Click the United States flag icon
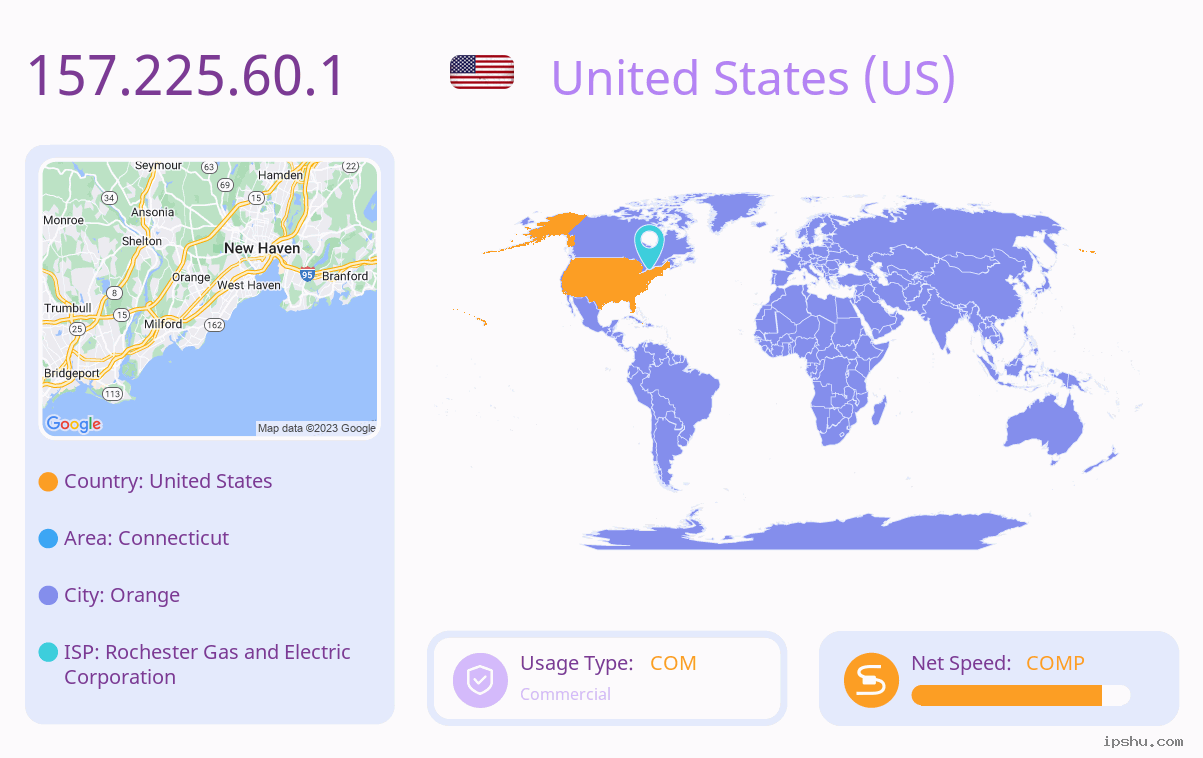 coord(482,72)
